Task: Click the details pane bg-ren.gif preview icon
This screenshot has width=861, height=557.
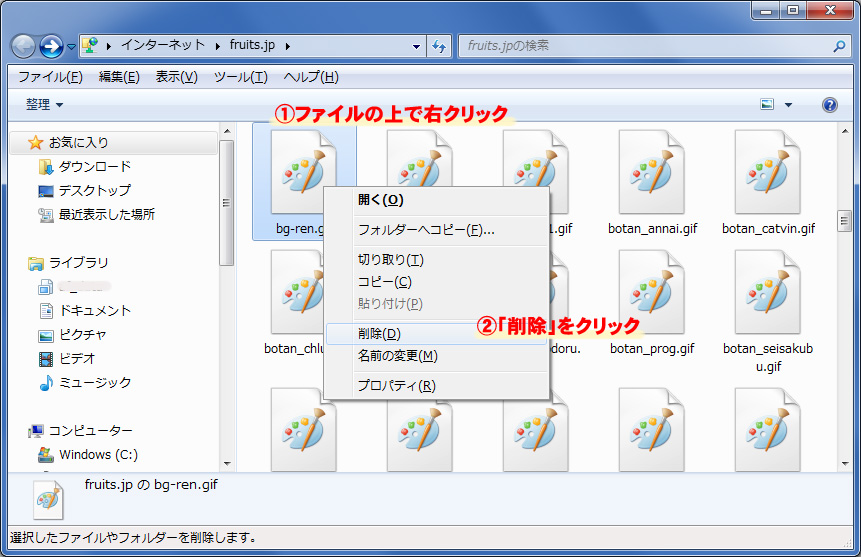Action: [x=48, y=500]
